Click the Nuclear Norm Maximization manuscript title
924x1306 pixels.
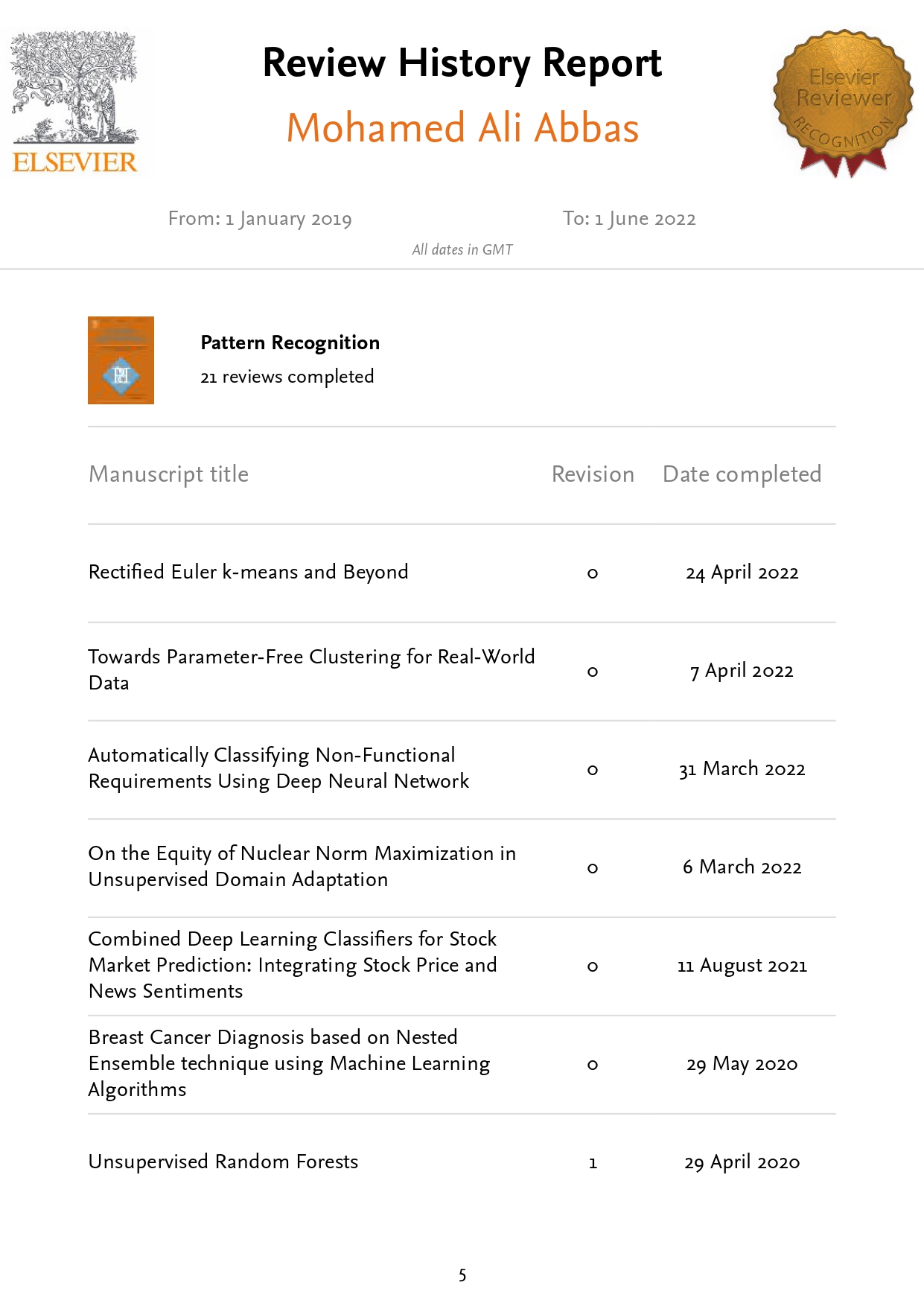tap(302, 866)
